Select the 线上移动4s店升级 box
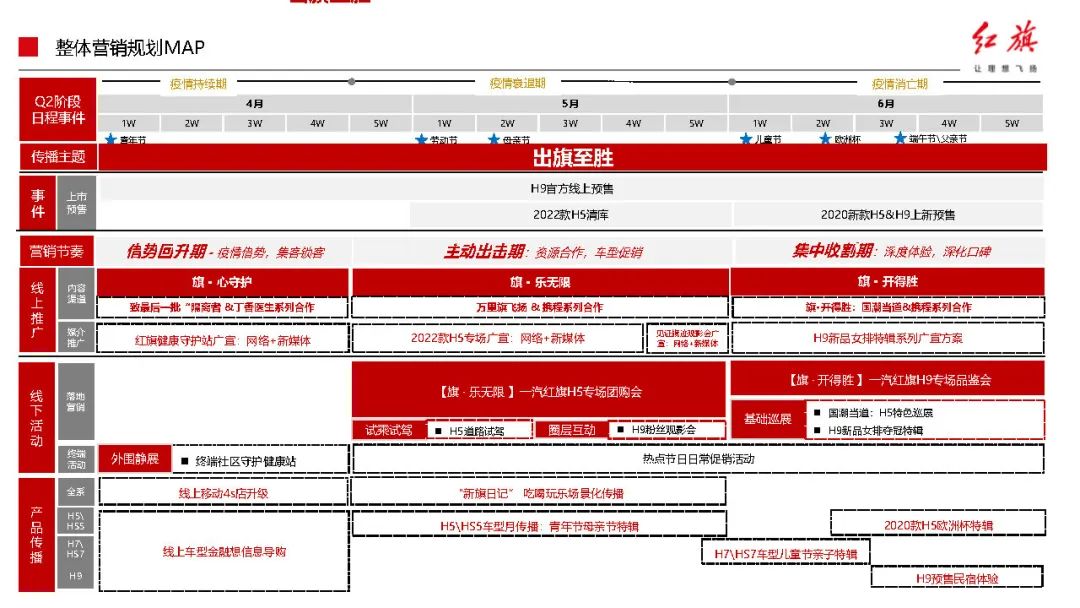Screen dimensions: 1080x608 pos(223,493)
